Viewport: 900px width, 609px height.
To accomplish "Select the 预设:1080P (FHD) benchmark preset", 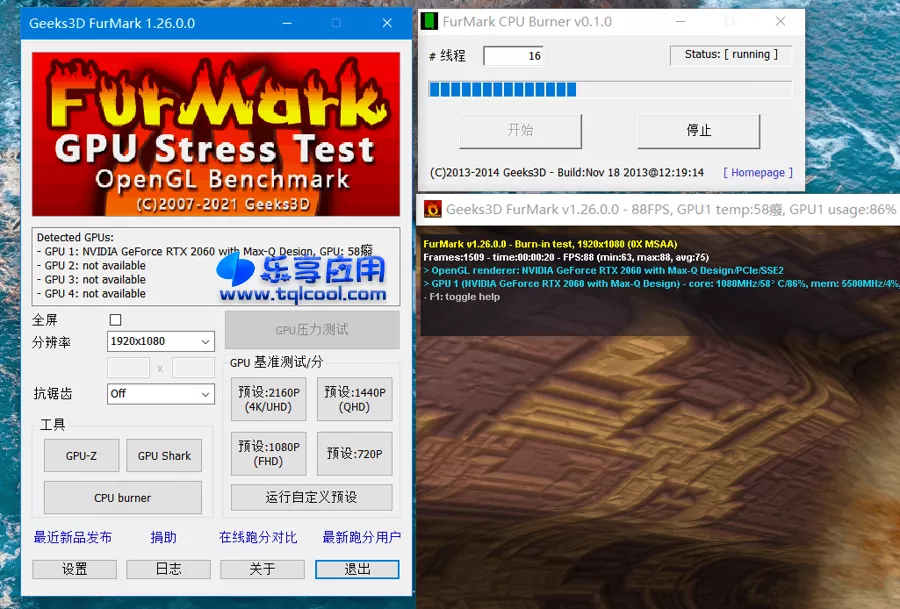I will coord(269,454).
